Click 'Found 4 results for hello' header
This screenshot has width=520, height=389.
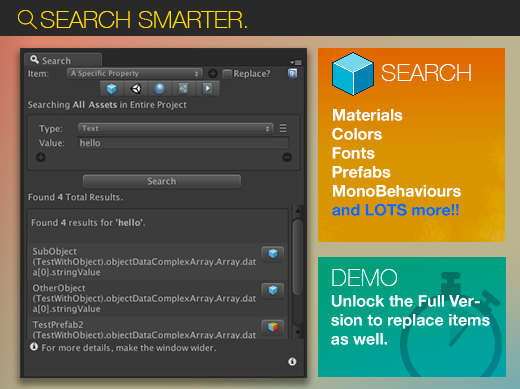(88, 223)
